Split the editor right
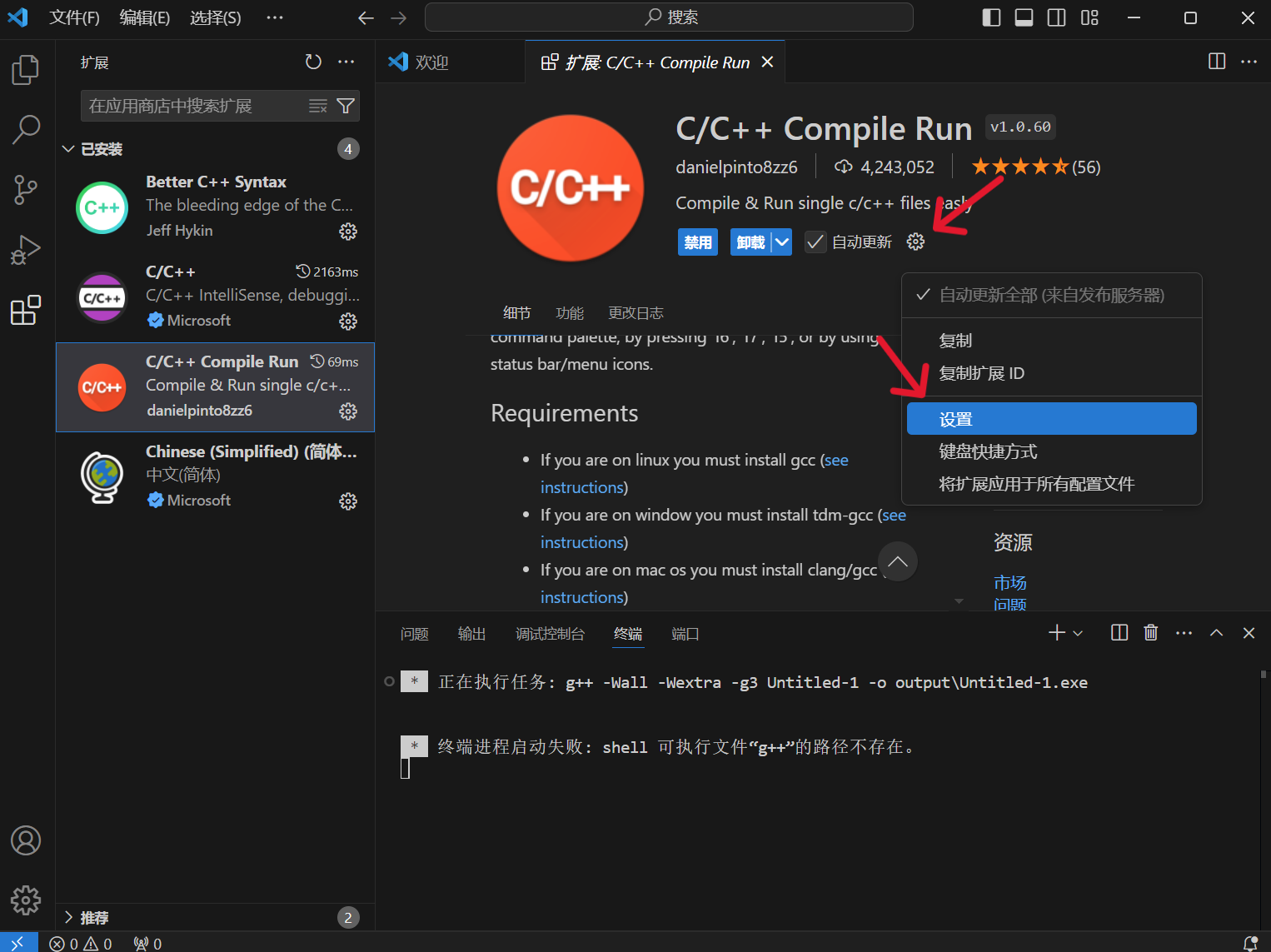The image size is (1271, 952). [x=1217, y=62]
